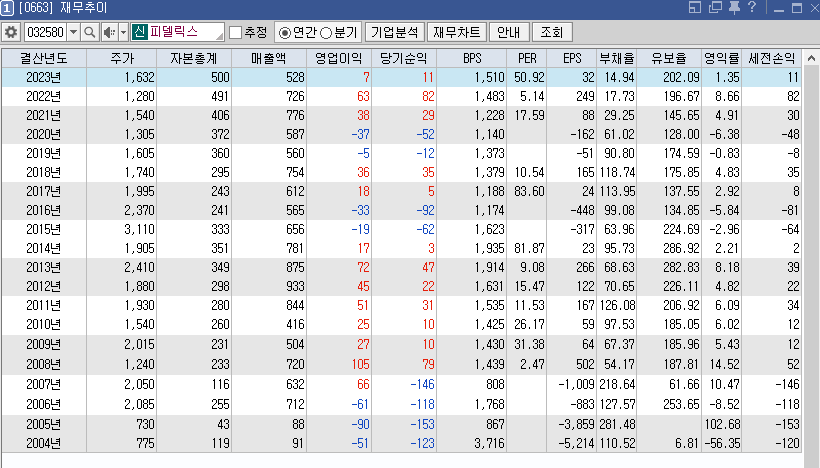Image resolution: width=820 pixels, height=468 pixels.
Task: Click the green 신 badge icon
Action: [x=139, y=32]
